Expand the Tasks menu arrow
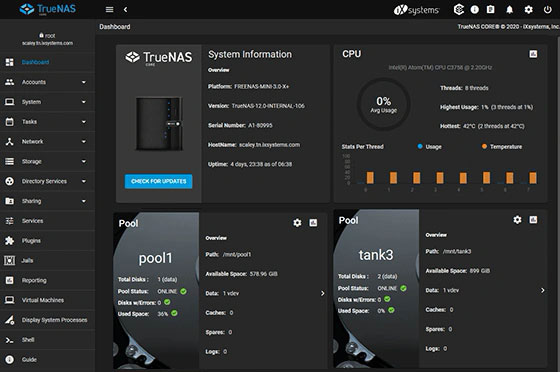Viewport: 560px width, 372px height. coord(84,122)
